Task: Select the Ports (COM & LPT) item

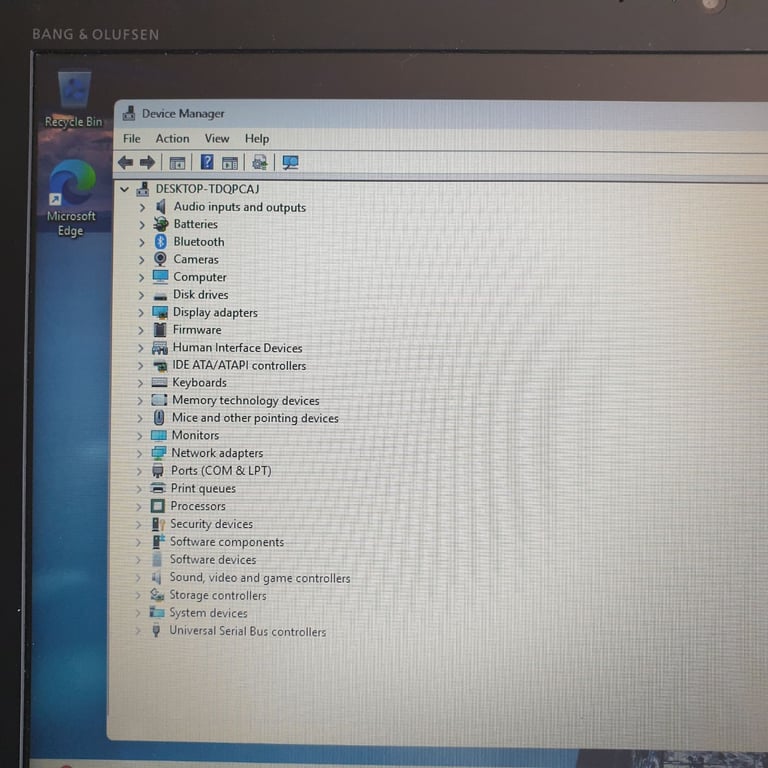Action: point(221,471)
